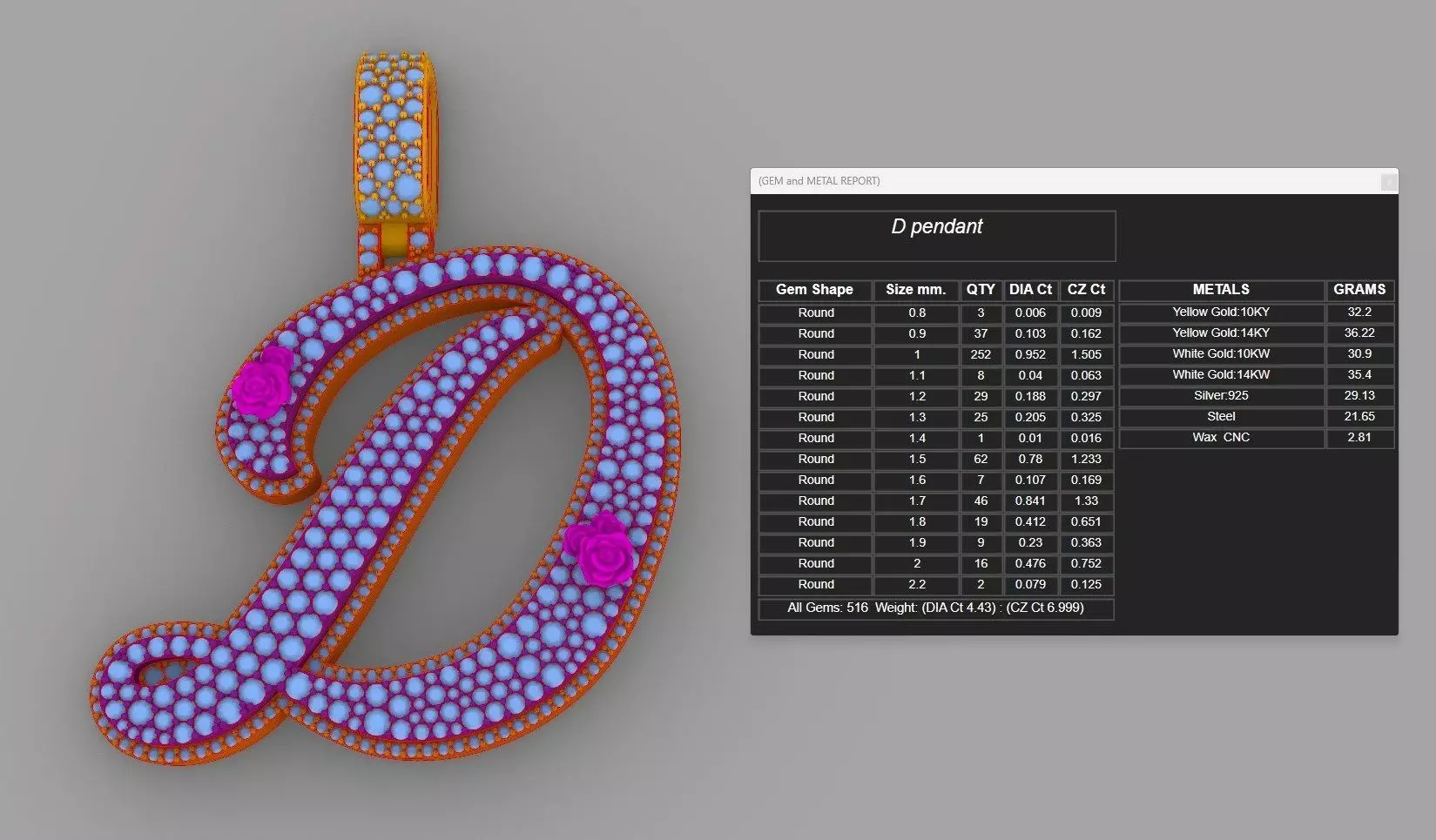The image size is (1436, 840).
Task: Click the CZ Ct value 1.33
Action: (1087, 501)
